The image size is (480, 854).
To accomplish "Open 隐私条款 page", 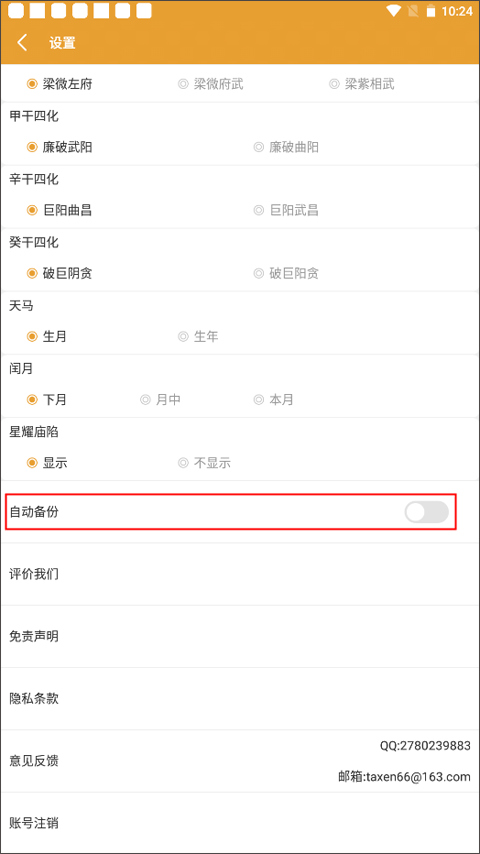I will click(240, 699).
